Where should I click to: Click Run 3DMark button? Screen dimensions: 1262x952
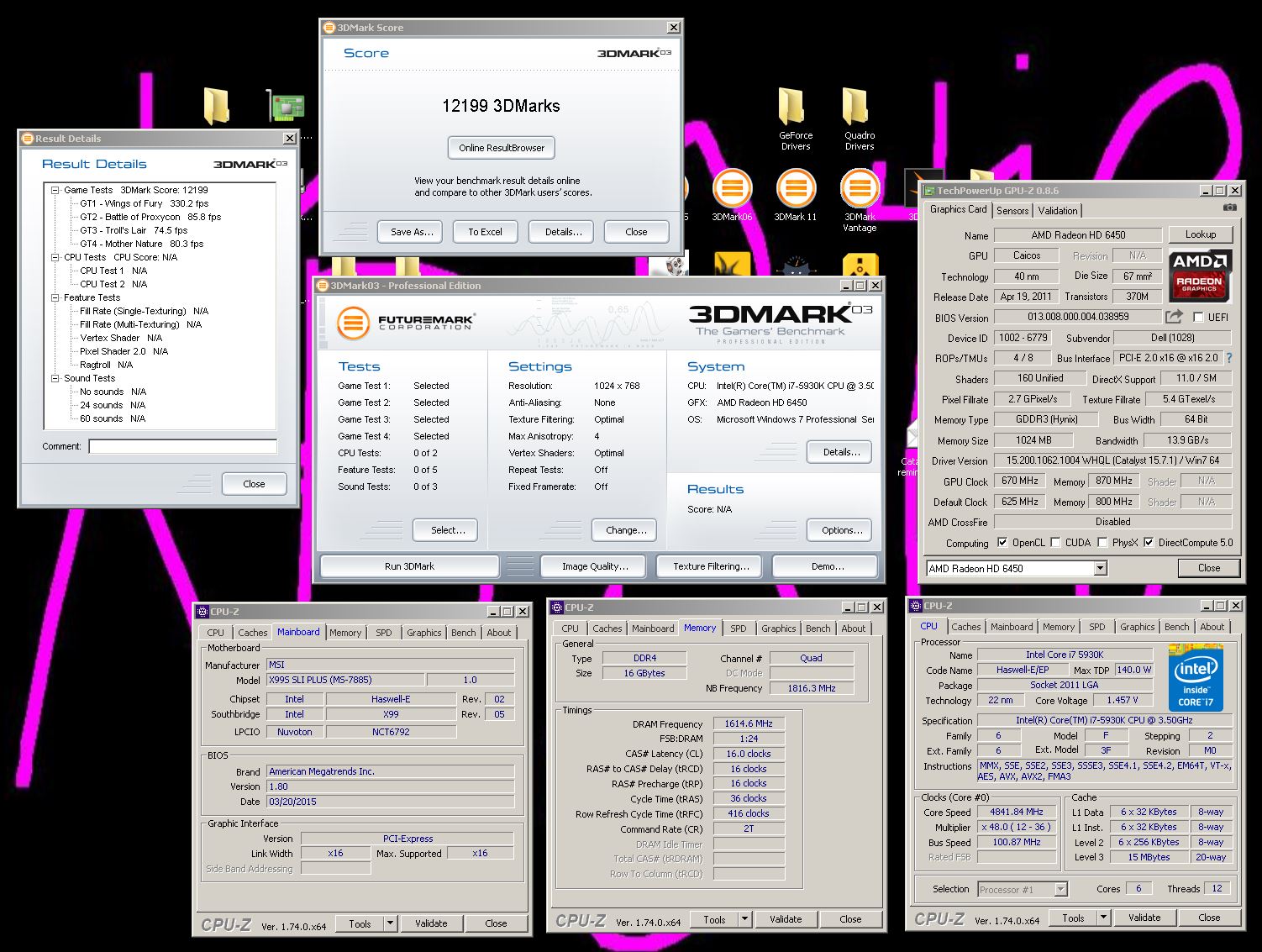(x=409, y=566)
